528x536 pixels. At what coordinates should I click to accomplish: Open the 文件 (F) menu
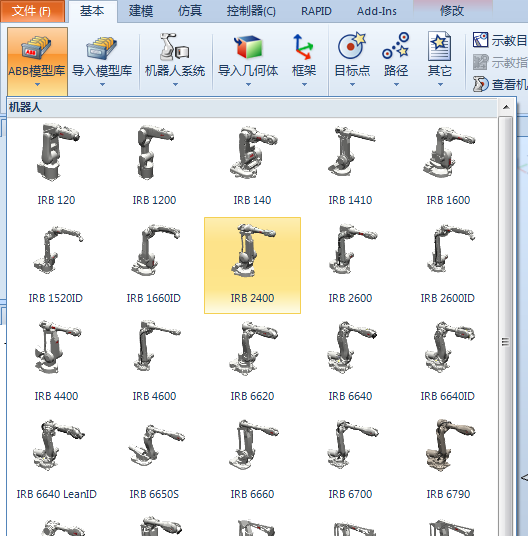point(32,11)
